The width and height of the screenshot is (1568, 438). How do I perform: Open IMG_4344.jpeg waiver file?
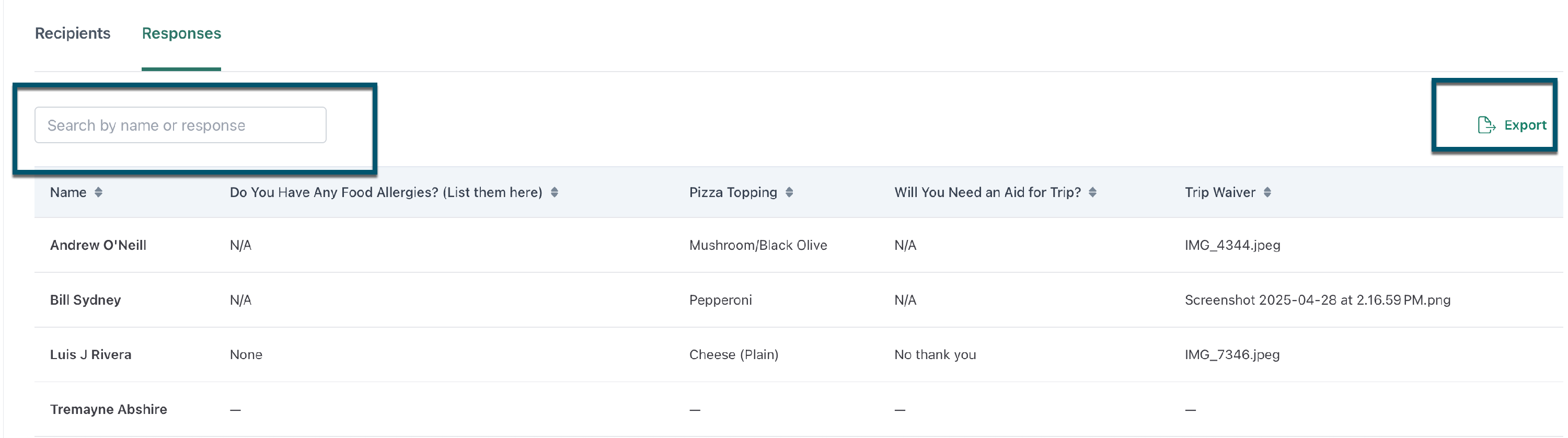pyautogui.click(x=1232, y=245)
